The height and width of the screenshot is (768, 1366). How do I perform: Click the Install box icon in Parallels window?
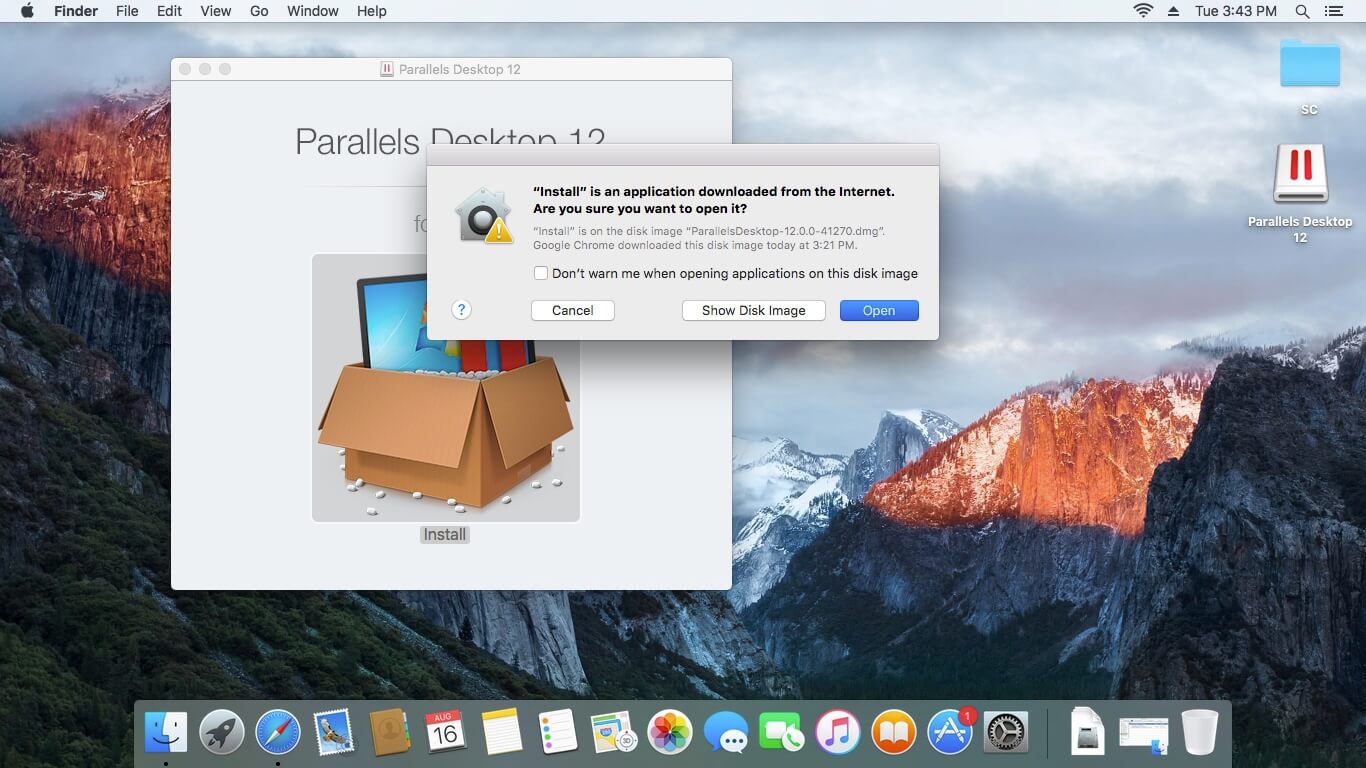tap(446, 388)
